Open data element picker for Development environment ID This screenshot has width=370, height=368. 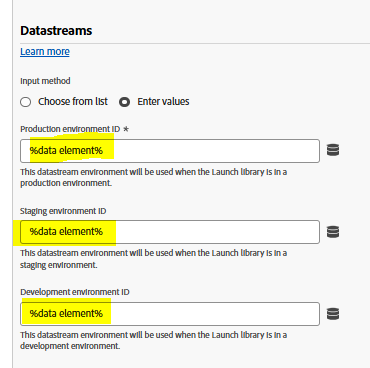(x=333, y=314)
